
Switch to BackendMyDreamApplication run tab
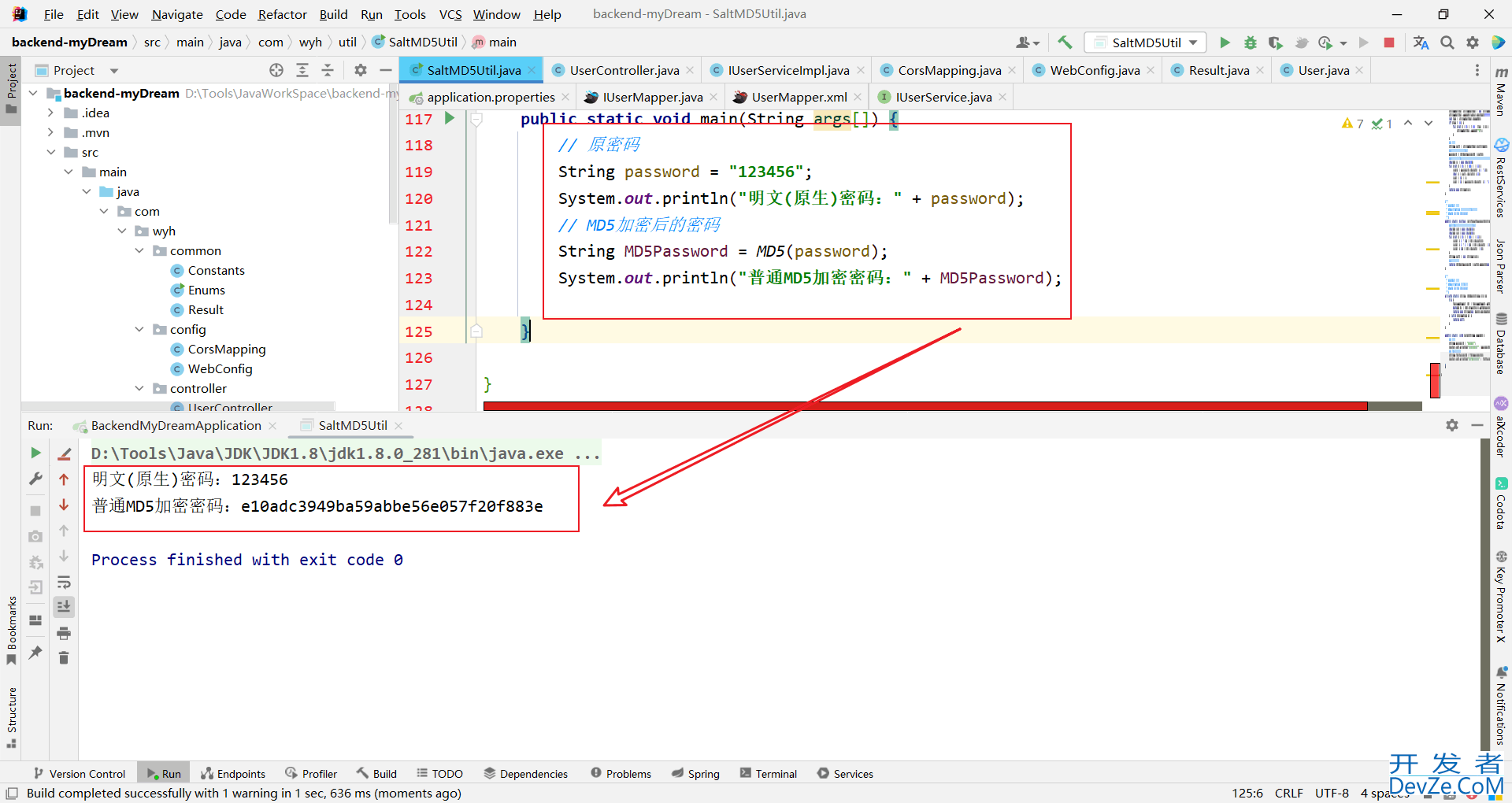point(176,425)
